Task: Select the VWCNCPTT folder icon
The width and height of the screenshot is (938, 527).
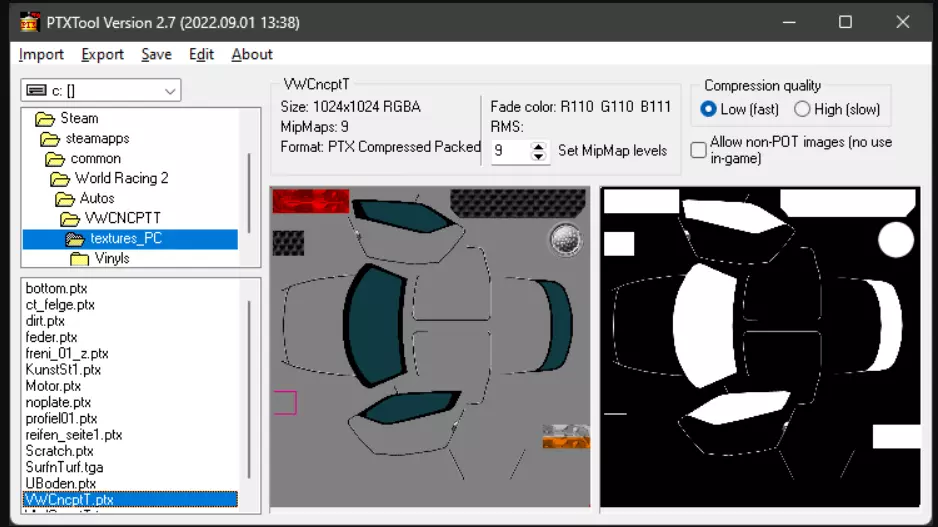Action: click(x=70, y=219)
